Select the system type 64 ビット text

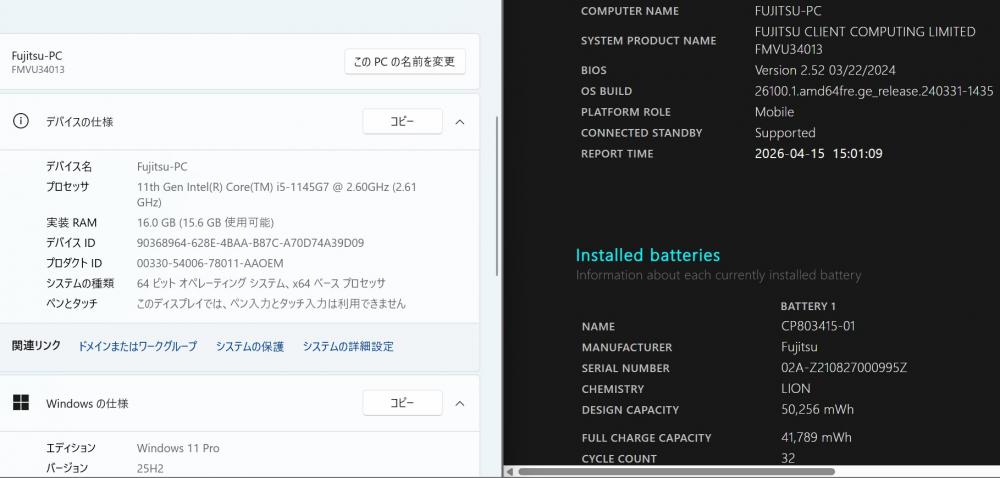coord(261,284)
